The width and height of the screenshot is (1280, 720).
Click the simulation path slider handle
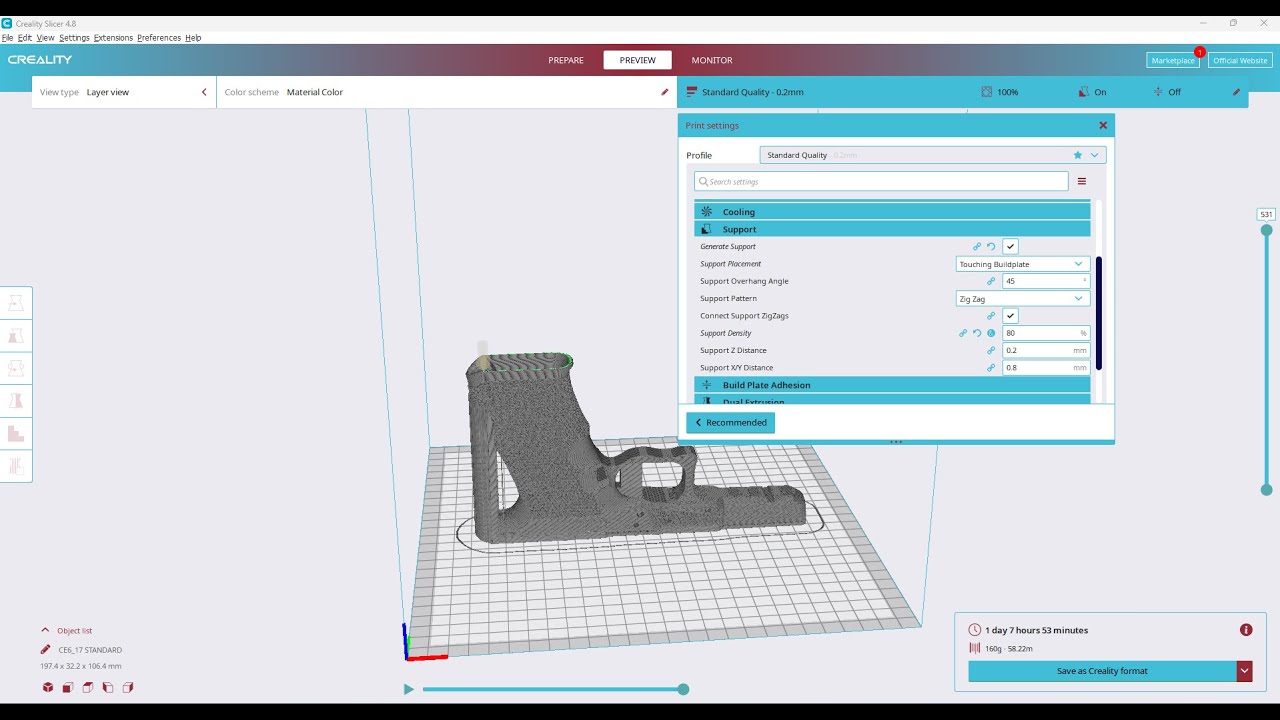[x=683, y=689]
